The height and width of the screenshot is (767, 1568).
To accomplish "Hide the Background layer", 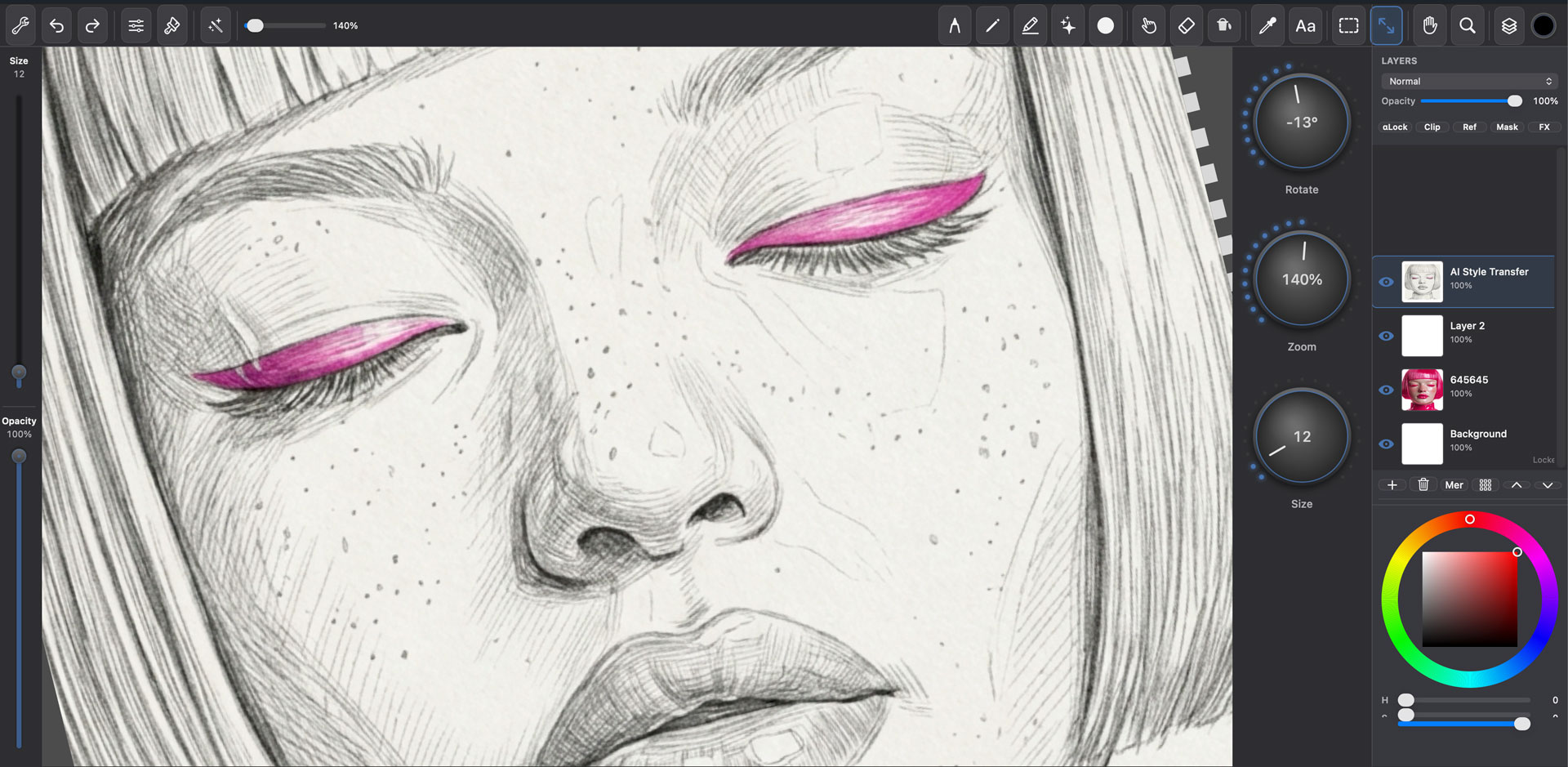I will point(1386,444).
